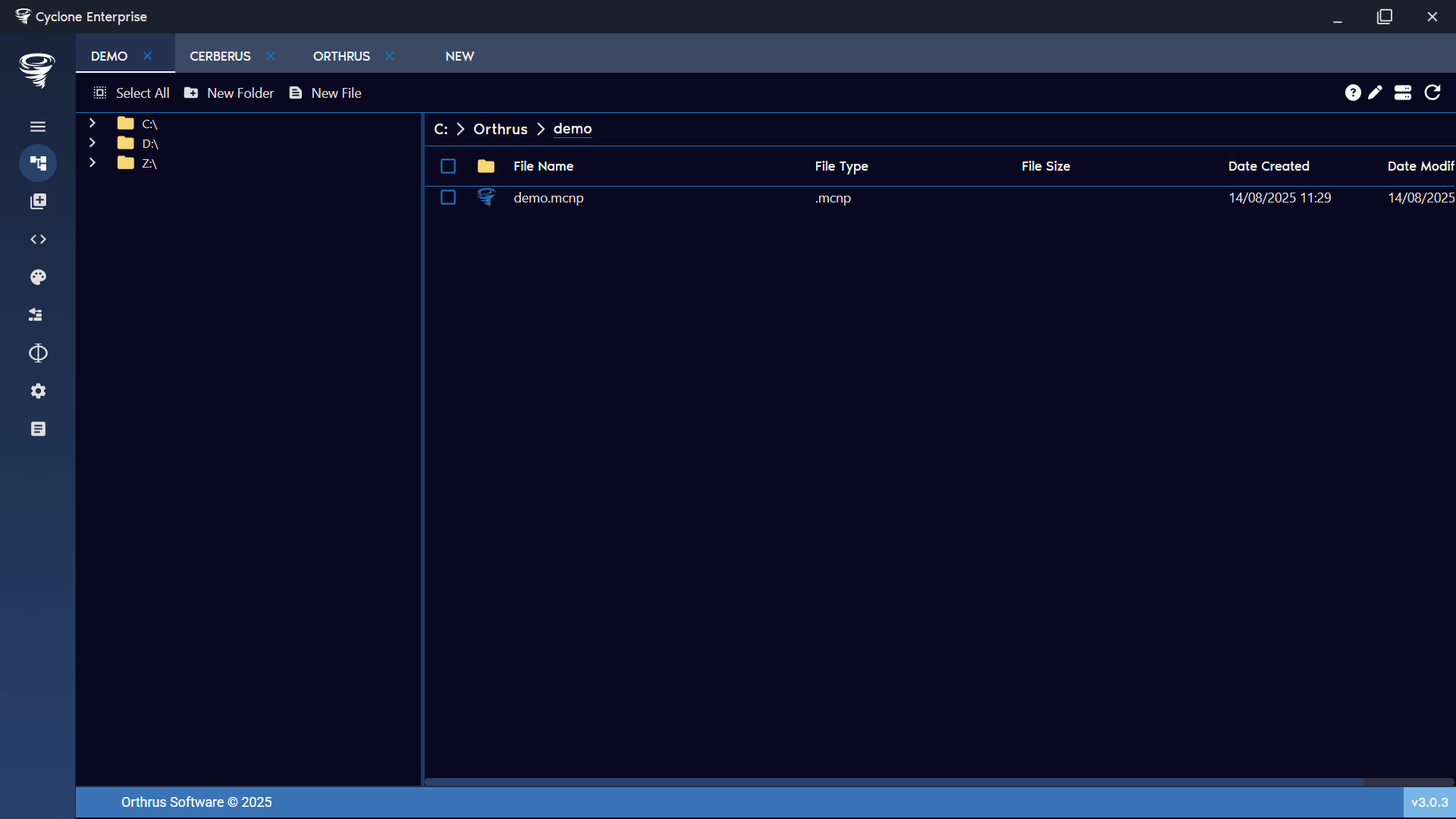Tick the demo.mcnp file checkbox
The width and height of the screenshot is (1456, 819).
point(448,197)
